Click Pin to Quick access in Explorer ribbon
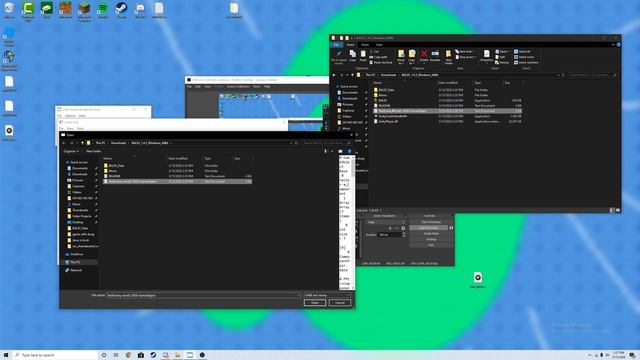The width and height of the screenshot is (640, 360). point(339,57)
